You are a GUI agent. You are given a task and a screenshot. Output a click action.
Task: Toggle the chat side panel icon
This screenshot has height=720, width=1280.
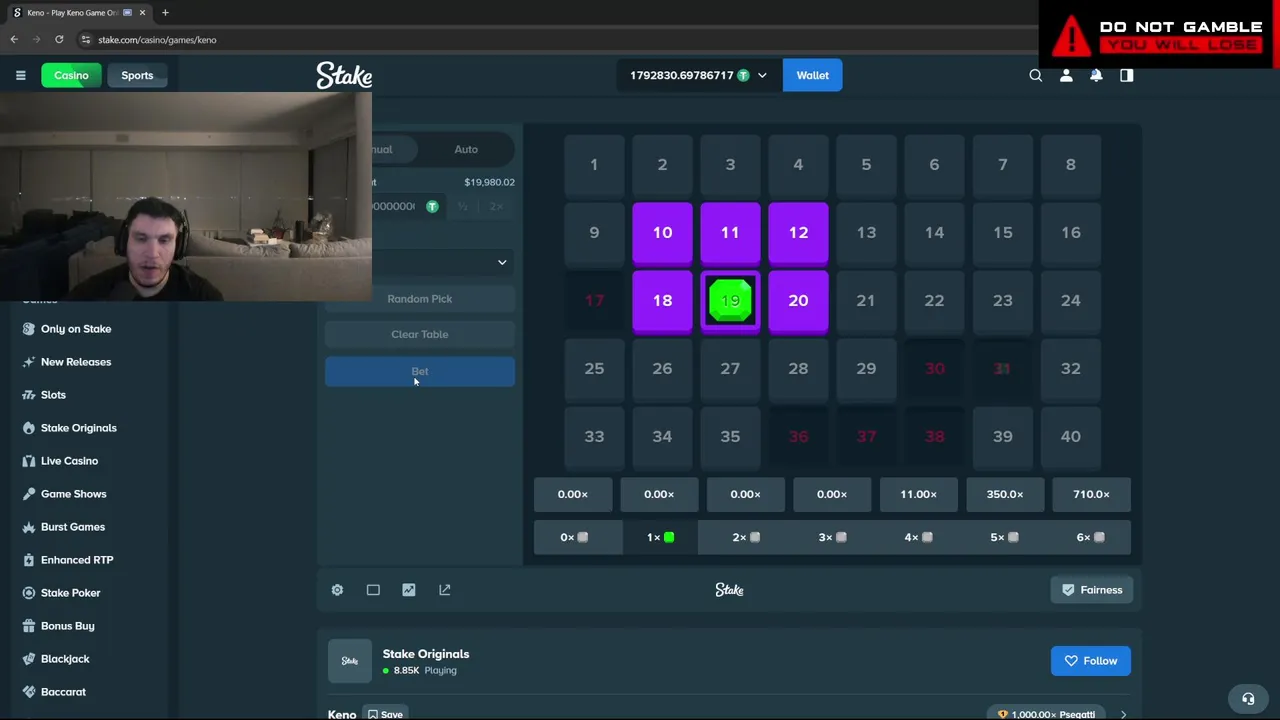(x=1127, y=75)
